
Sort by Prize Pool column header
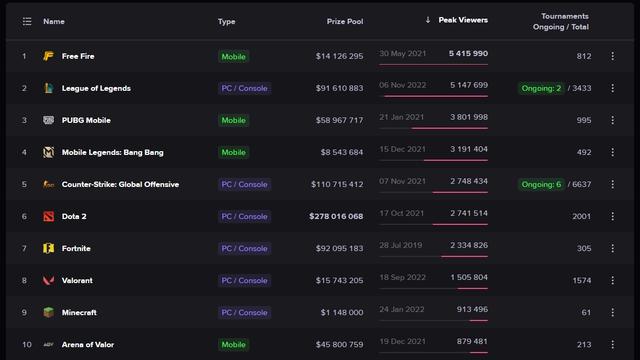345,21
